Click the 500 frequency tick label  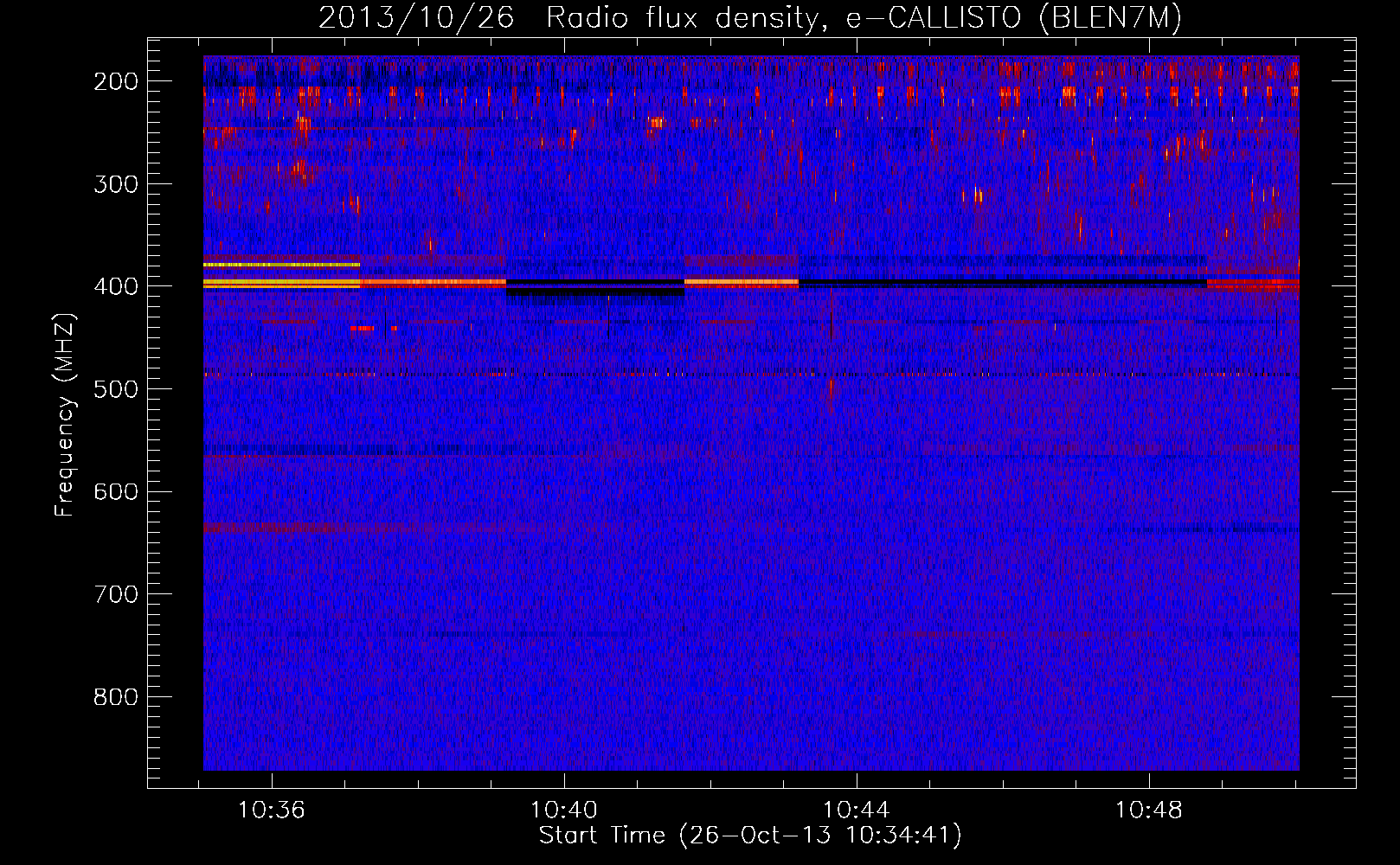[116, 389]
